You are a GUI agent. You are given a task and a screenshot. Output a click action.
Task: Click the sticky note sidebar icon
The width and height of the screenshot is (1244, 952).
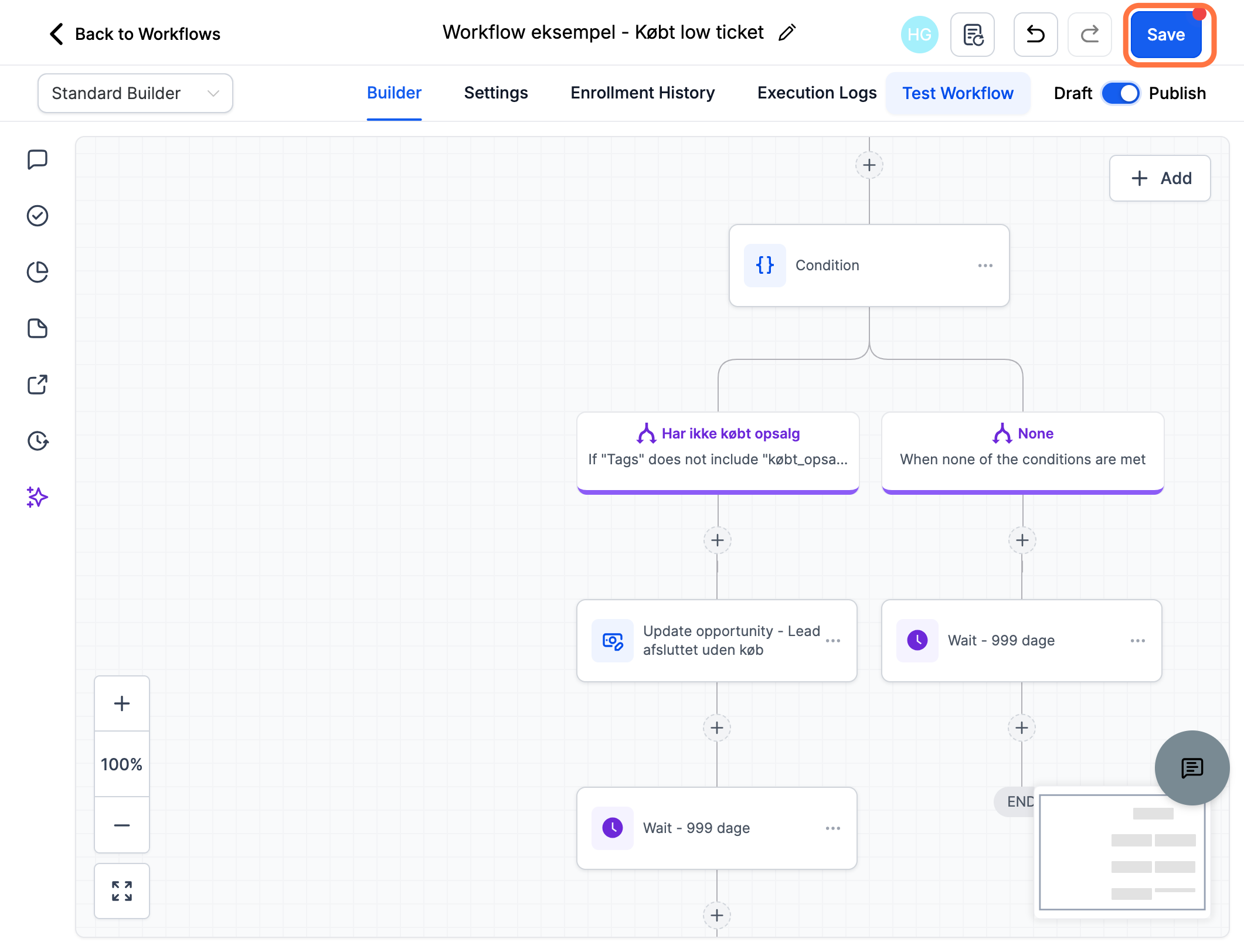pos(38,328)
